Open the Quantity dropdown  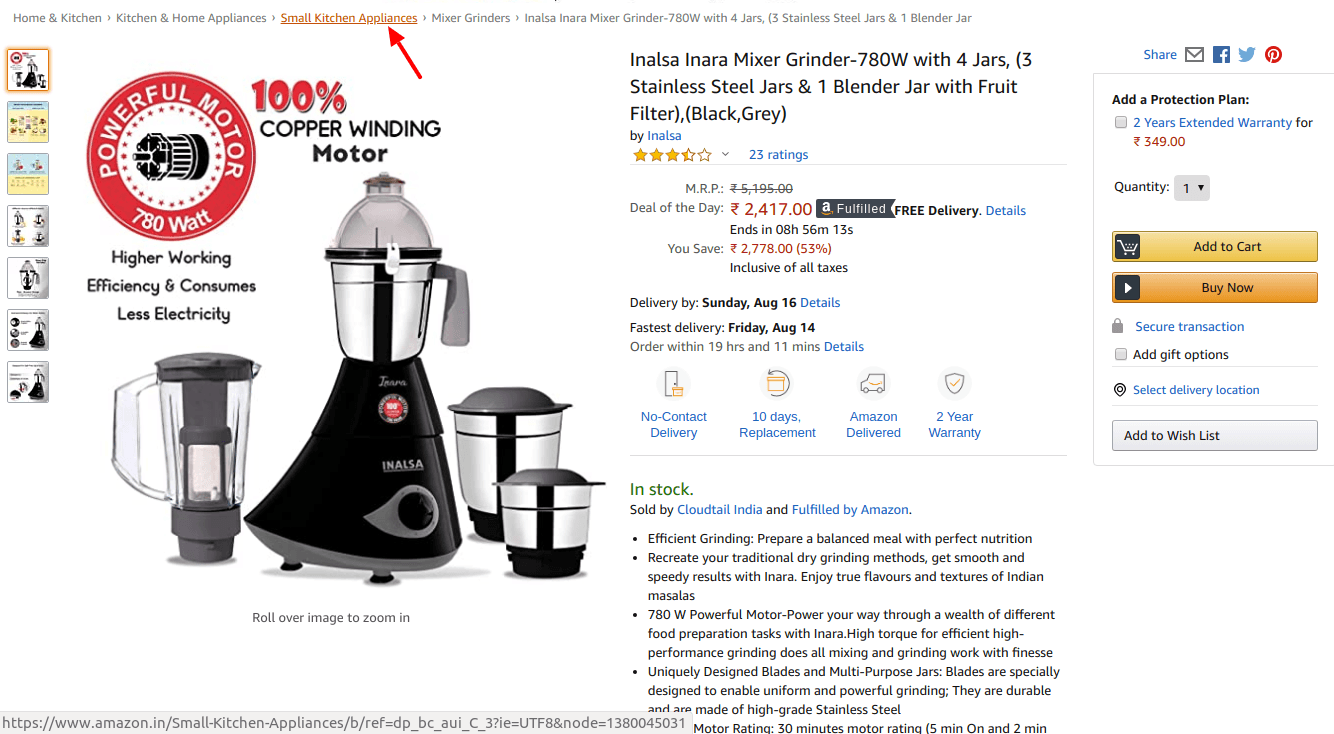[x=1192, y=188]
